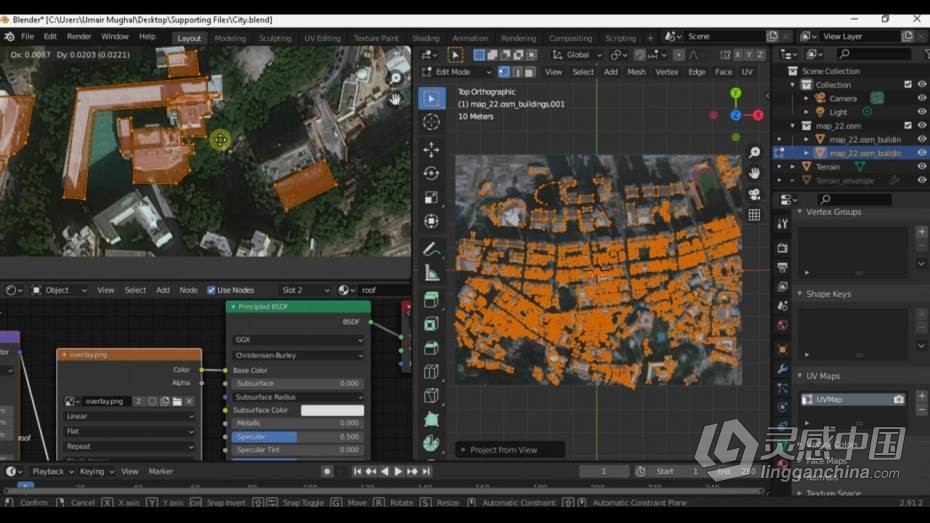Image resolution: width=930 pixels, height=523 pixels.
Task: Select the Extrude Region tool
Action: [432, 300]
